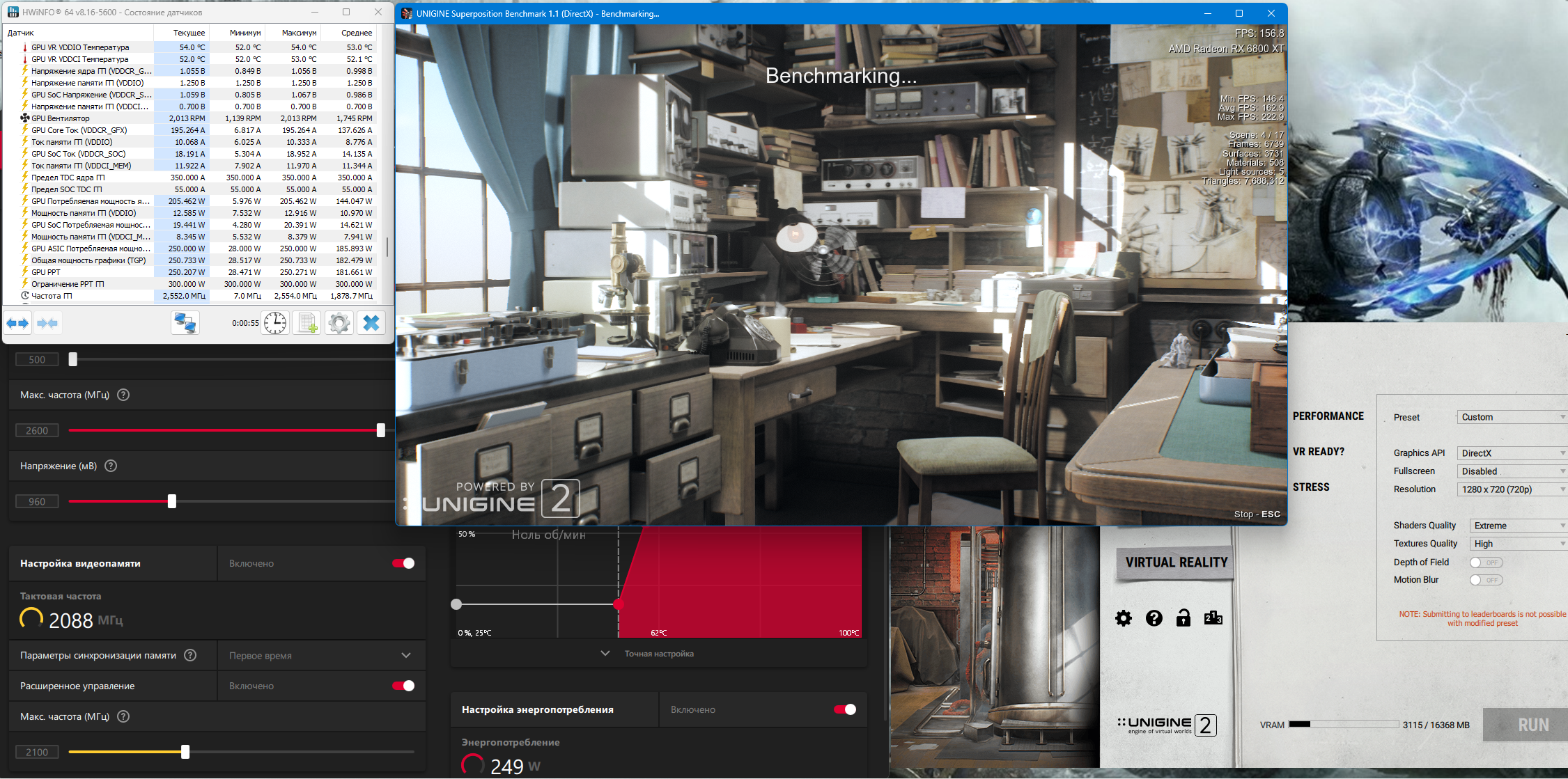
Task: Open HWiNFO sensor settings gear icon
Action: (339, 323)
